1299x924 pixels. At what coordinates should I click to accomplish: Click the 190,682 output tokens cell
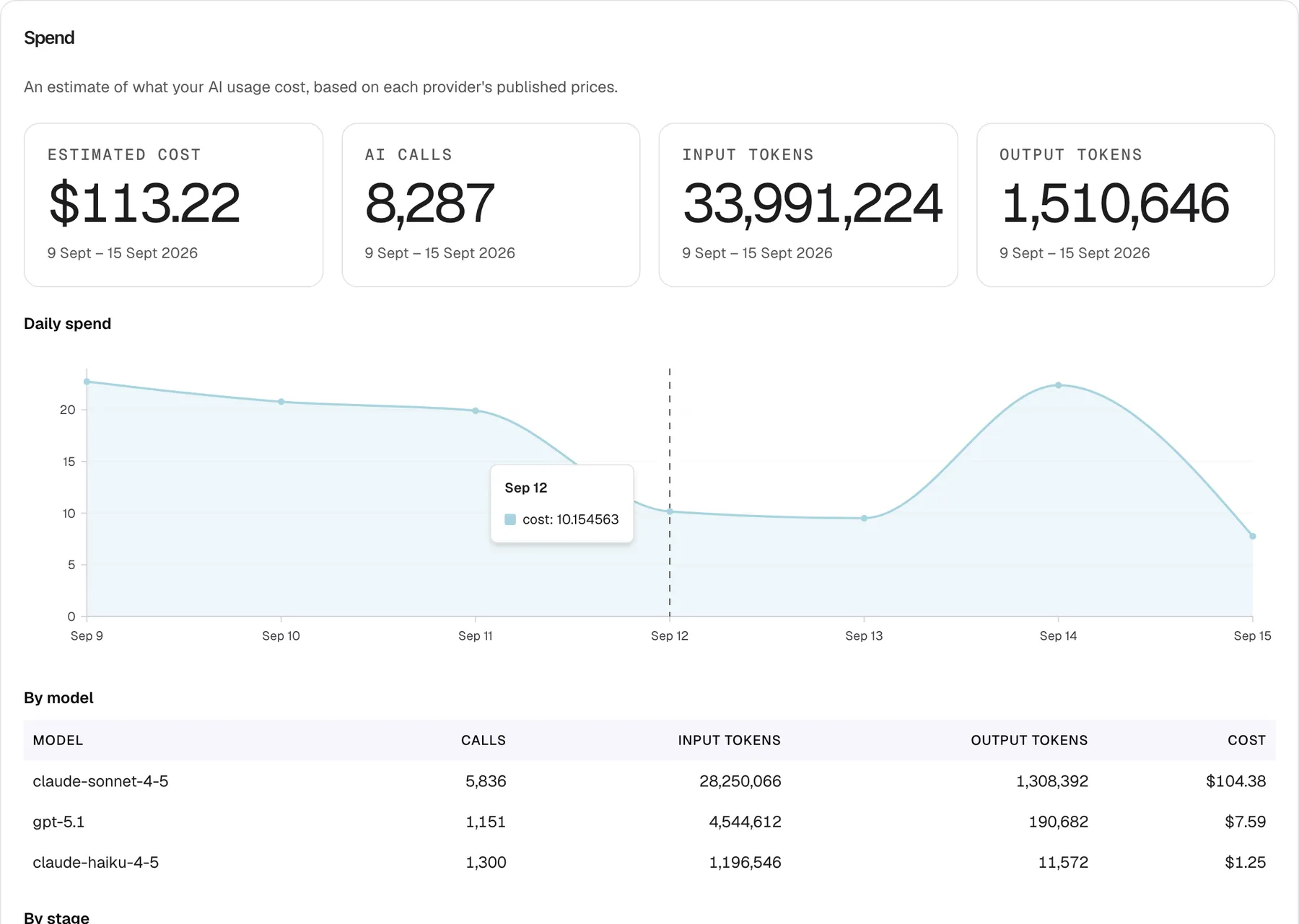click(x=1058, y=822)
